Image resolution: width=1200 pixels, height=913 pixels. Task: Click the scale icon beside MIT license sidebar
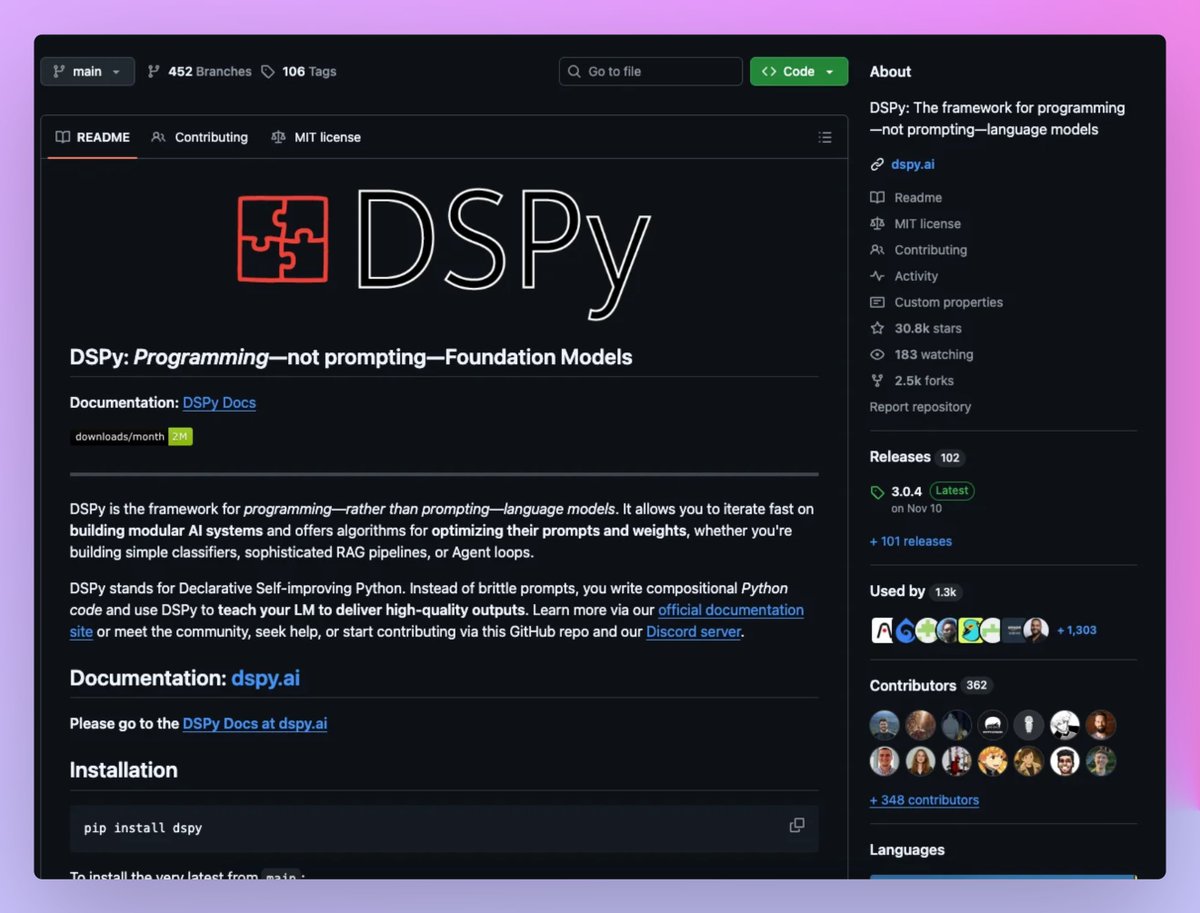pos(877,224)
